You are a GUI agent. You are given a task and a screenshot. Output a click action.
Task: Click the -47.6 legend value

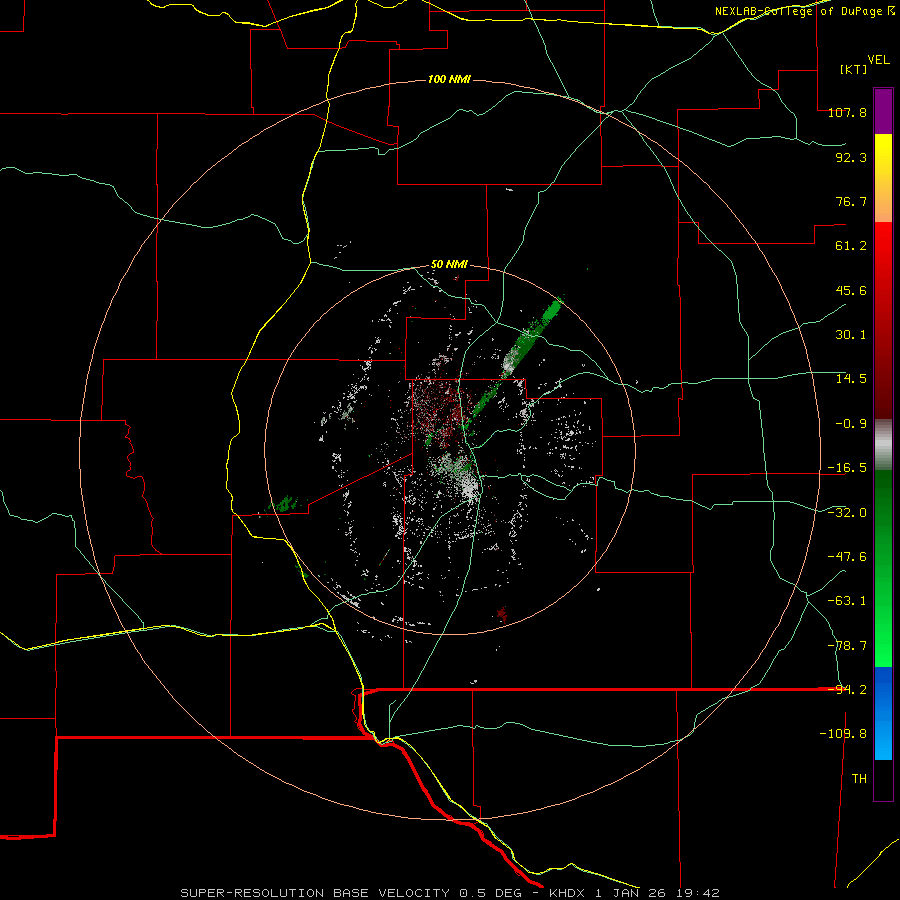847,557
